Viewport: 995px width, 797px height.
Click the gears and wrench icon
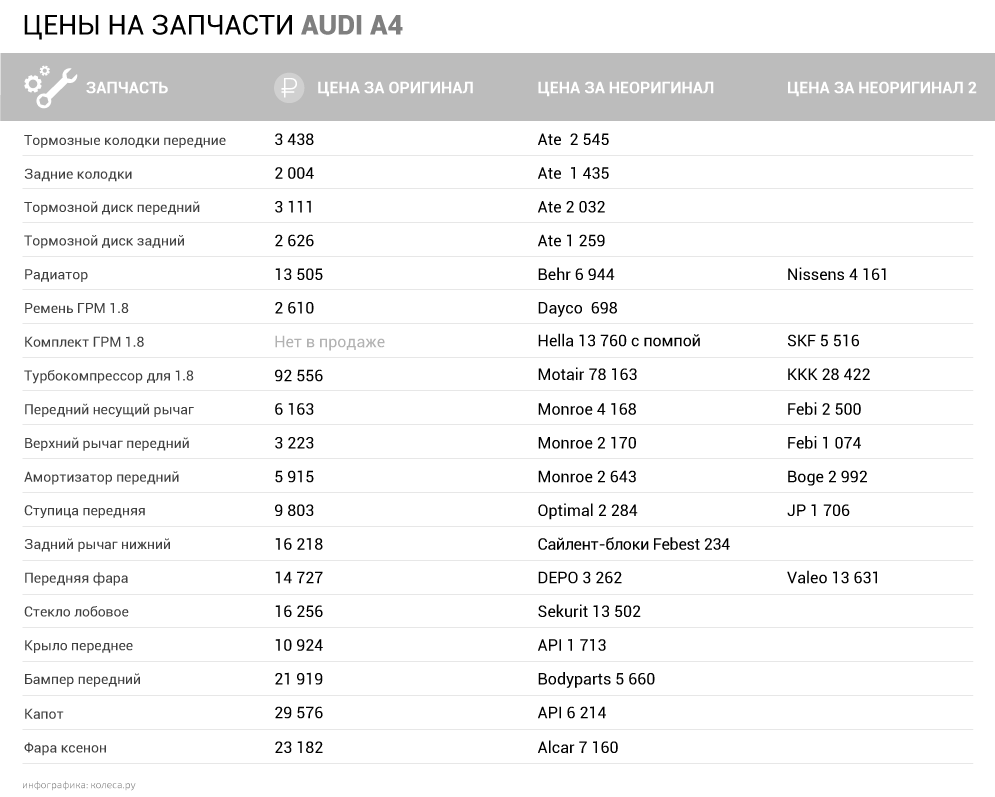pyautogui.click(x=49, y=87)
